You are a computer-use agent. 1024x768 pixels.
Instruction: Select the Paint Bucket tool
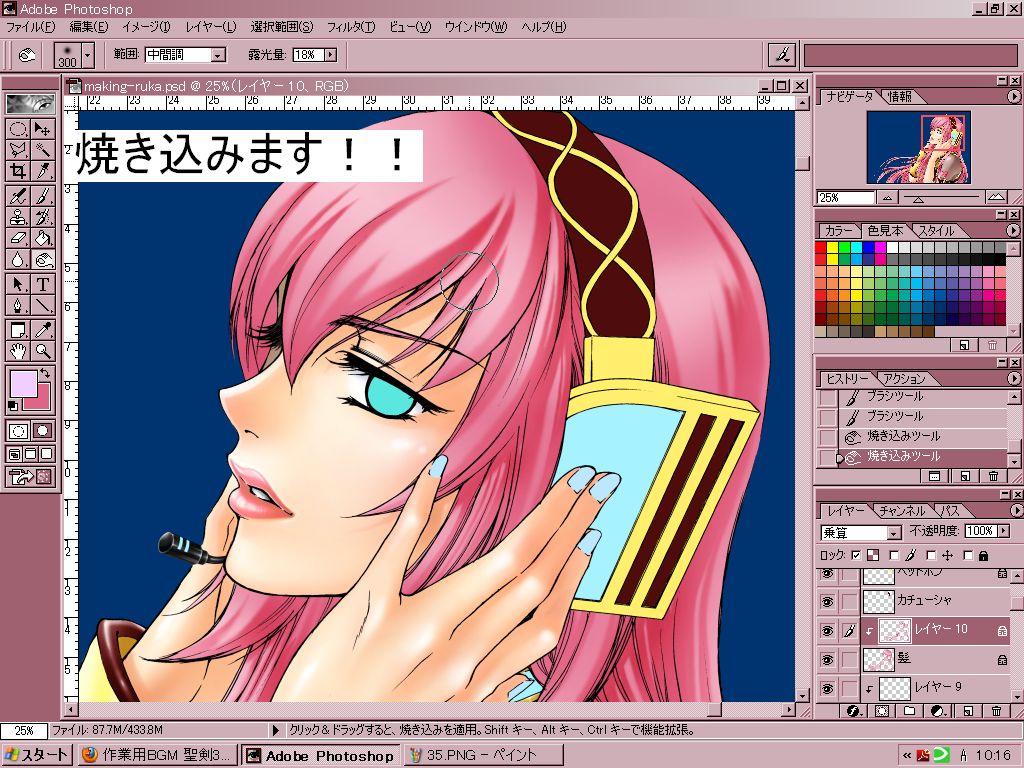pos(43,238)
